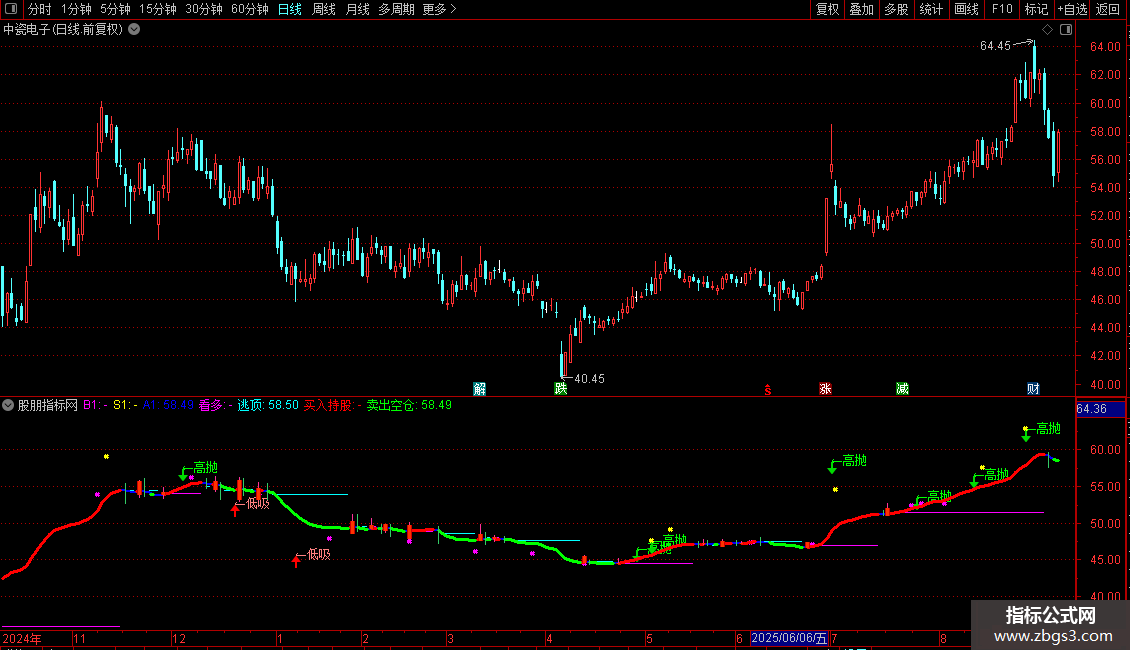The width and height of the screenshot is (1130, 650).
Task: Open the 多周期 multi-period view
Action: [396, 9]
